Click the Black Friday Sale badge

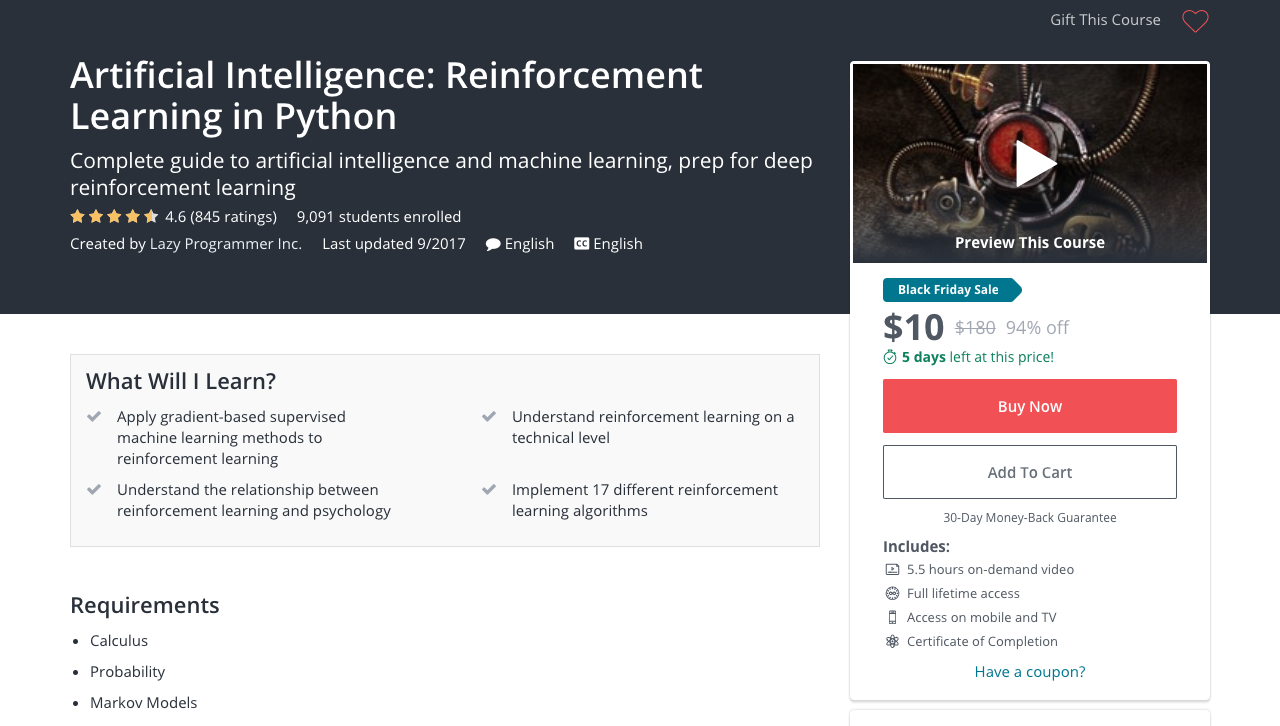948,289
